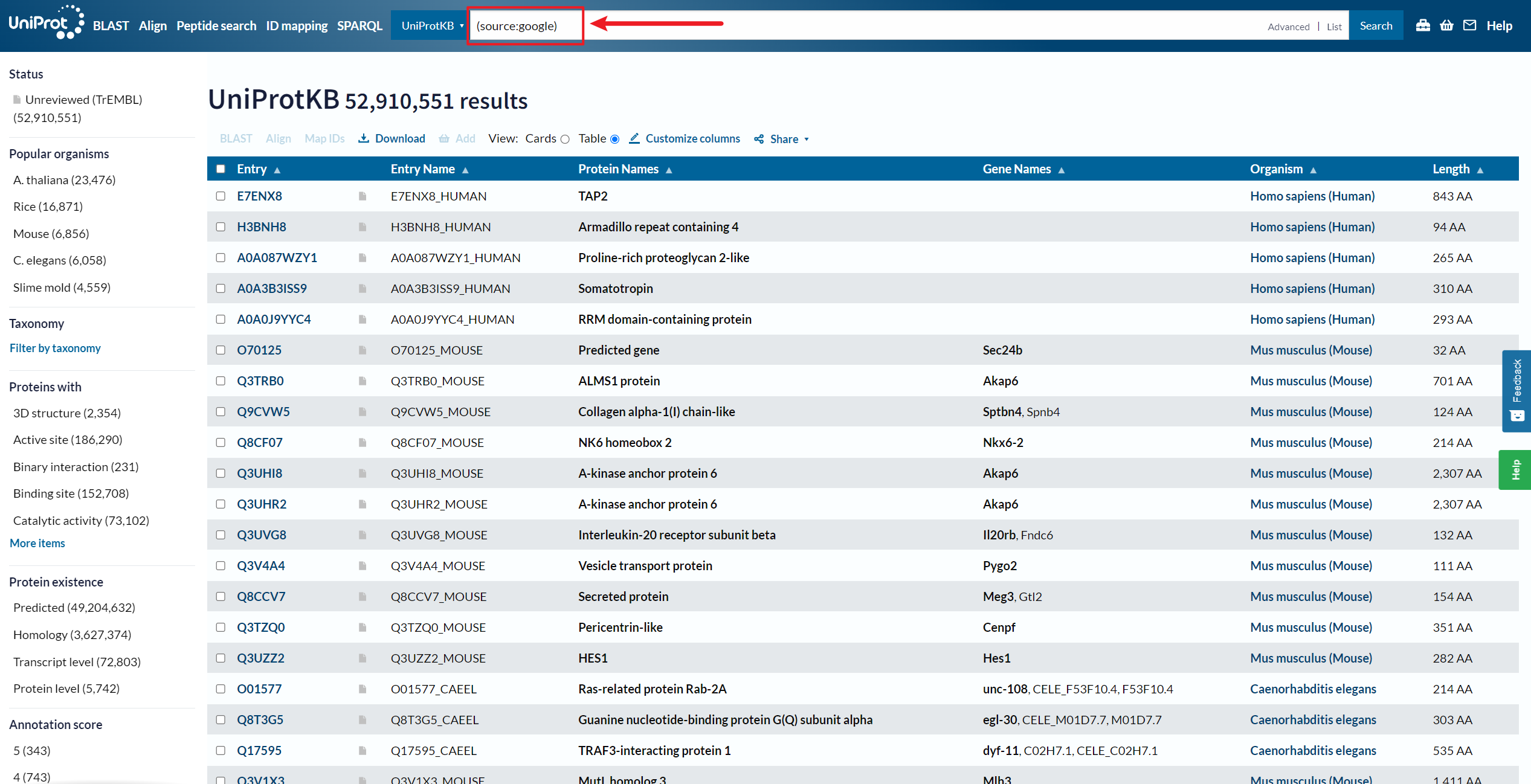This screenshot has height=784, width=1531.
Task: Click the file icon beside H3BNH8
Action: (x=363, y=227)
